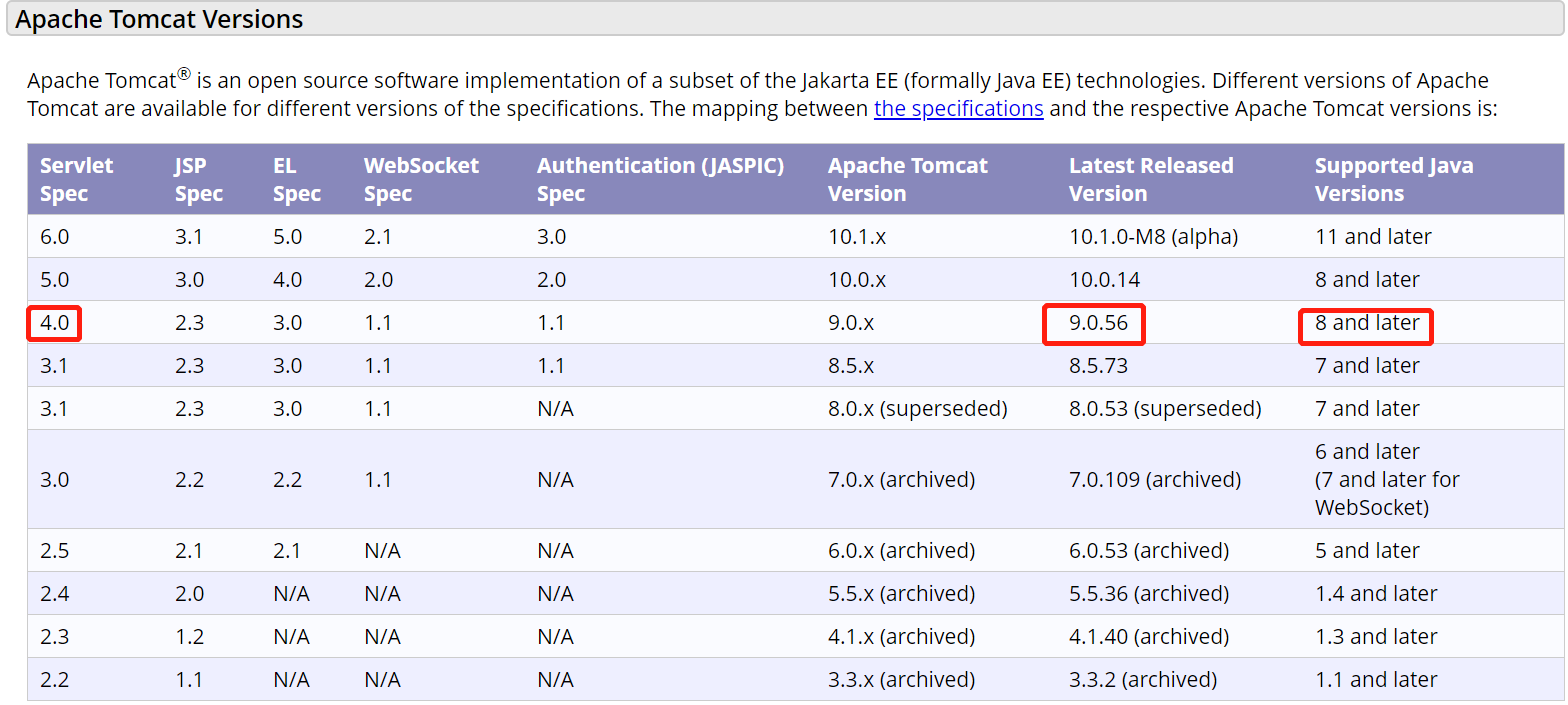Click WebSocket "N/A" in the 6.0.x row
Image resolution: width=1568 pixels, height=705 pixels.
[x=382, y=551]
